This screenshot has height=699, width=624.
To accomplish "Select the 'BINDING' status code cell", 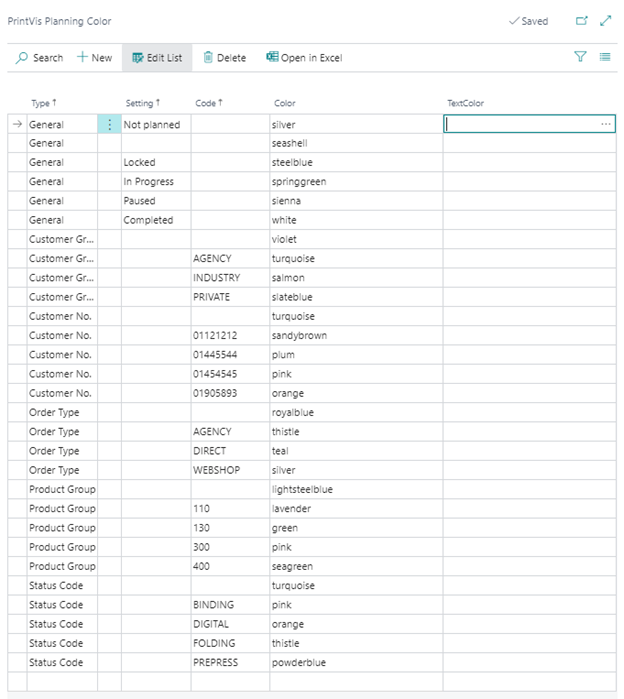I will [230, 604].
